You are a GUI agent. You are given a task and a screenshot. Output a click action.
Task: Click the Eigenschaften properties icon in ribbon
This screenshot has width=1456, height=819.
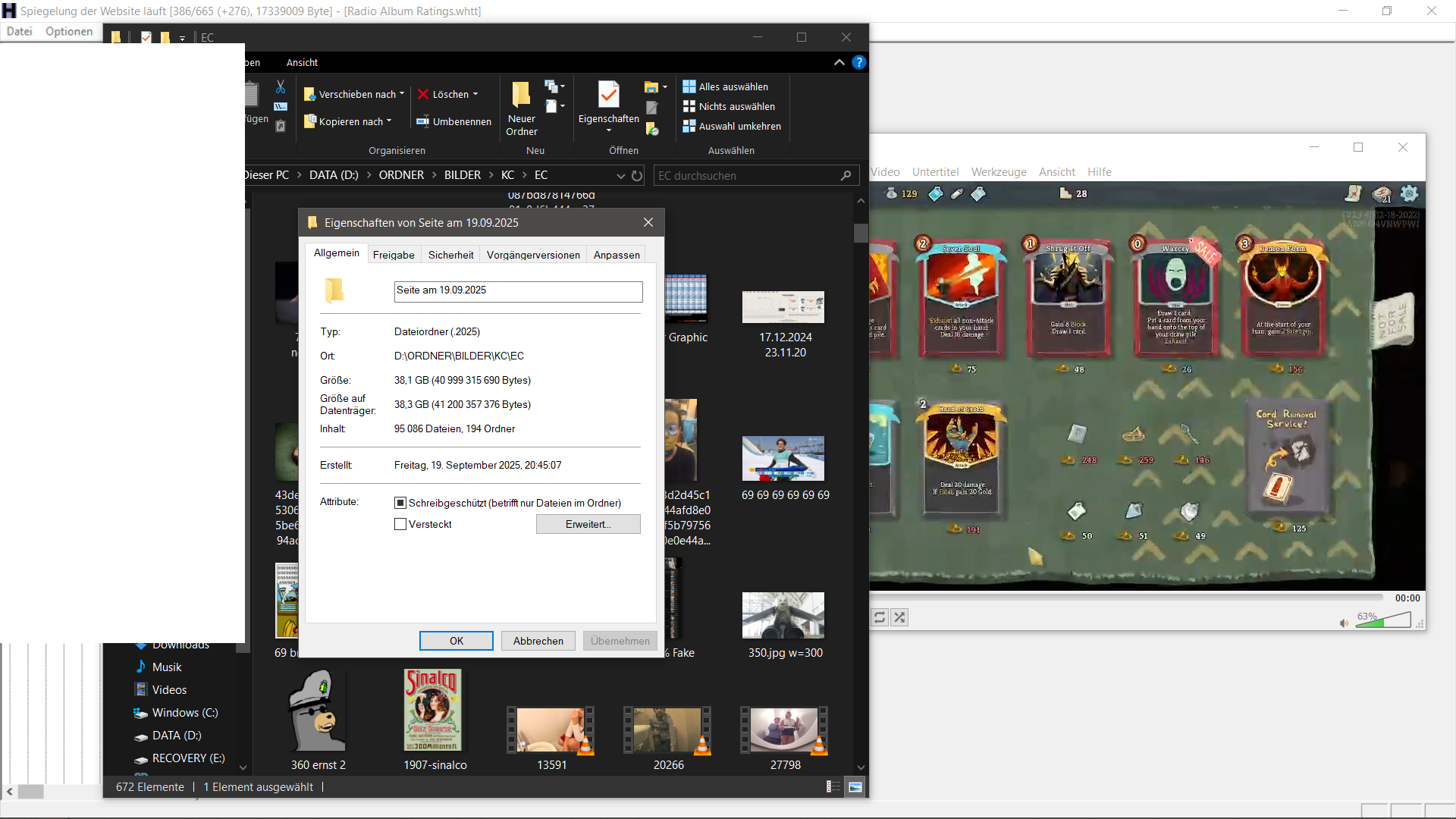pyautogui.click(x=608, y=95)
